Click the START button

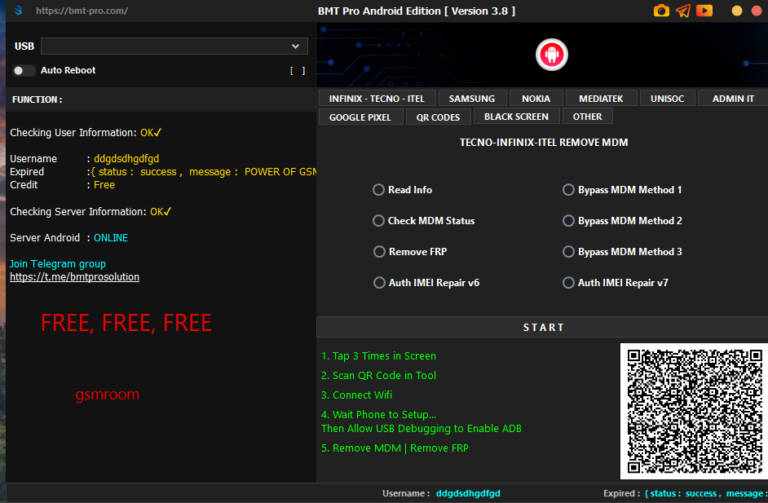point(543,327)
